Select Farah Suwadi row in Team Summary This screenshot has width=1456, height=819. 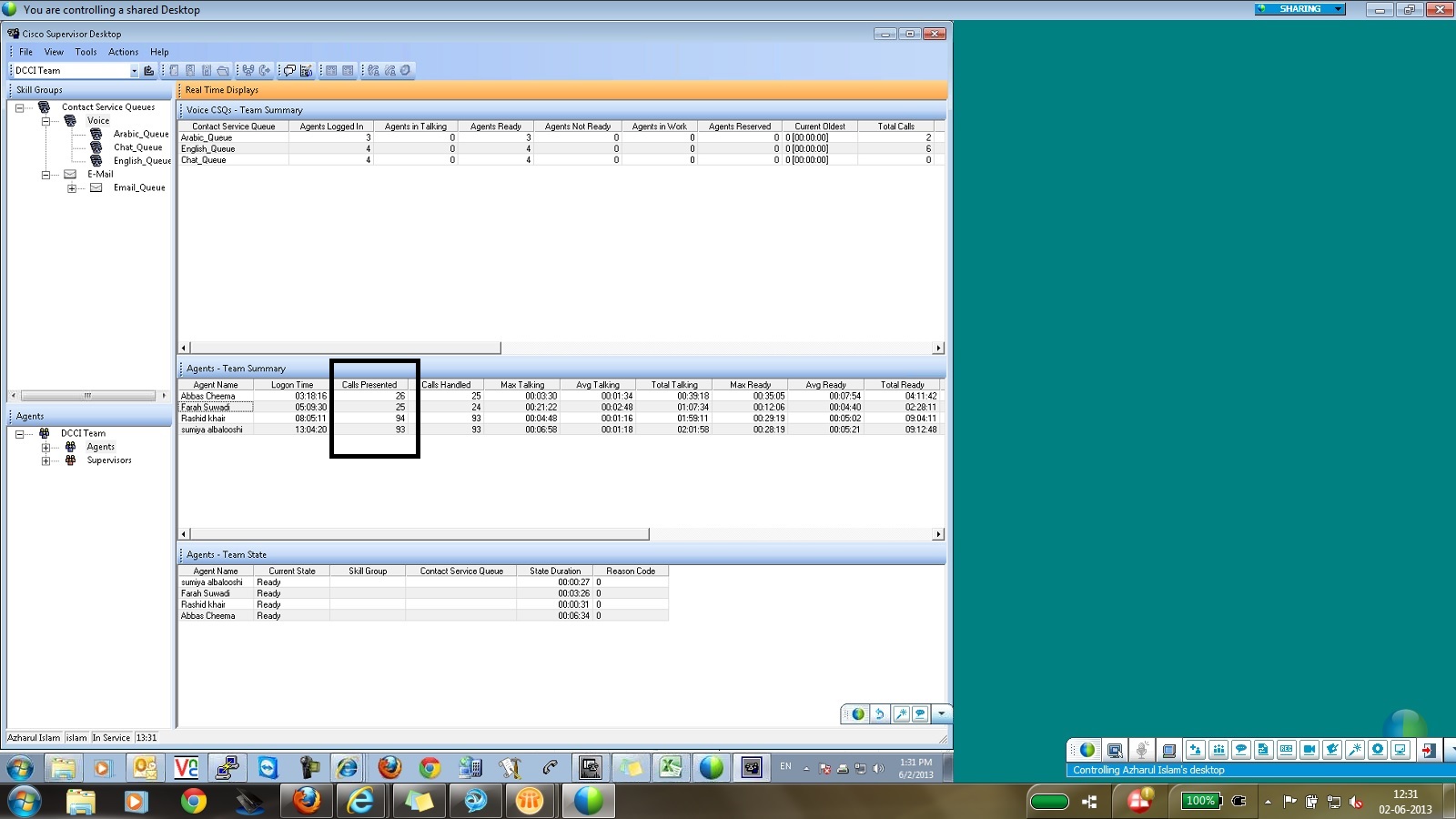pyautogui.click(x=561, y=408)
